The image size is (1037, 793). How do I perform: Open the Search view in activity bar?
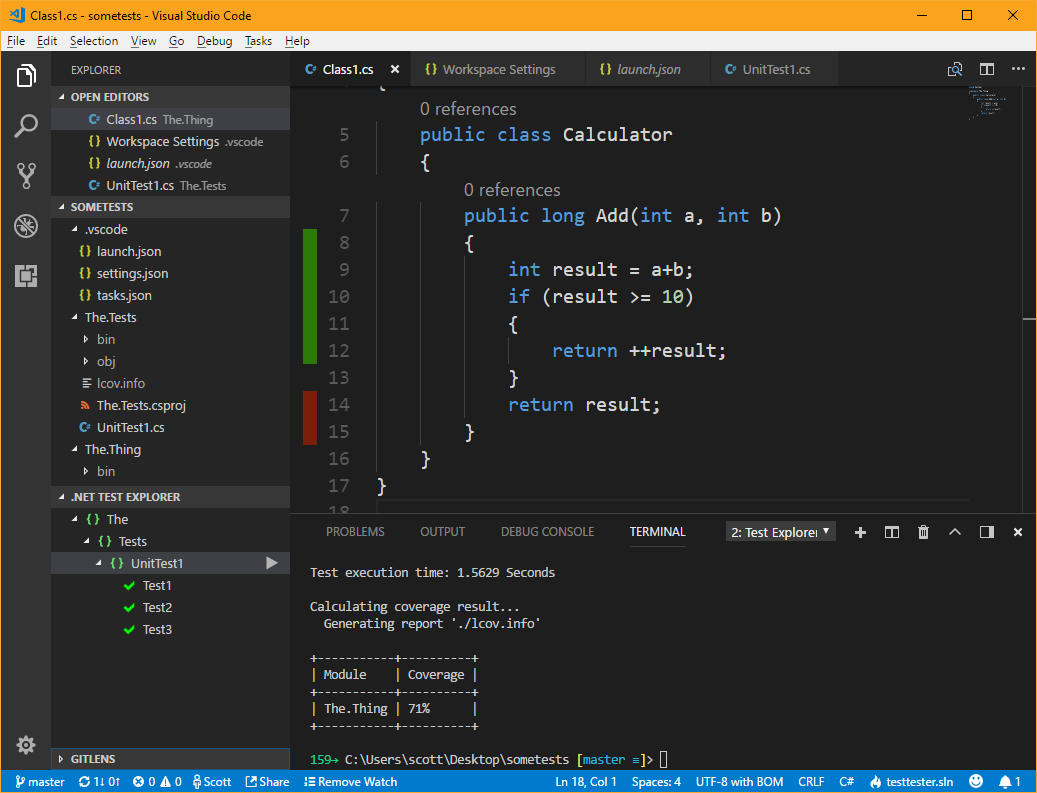click(x=26, y=126)
